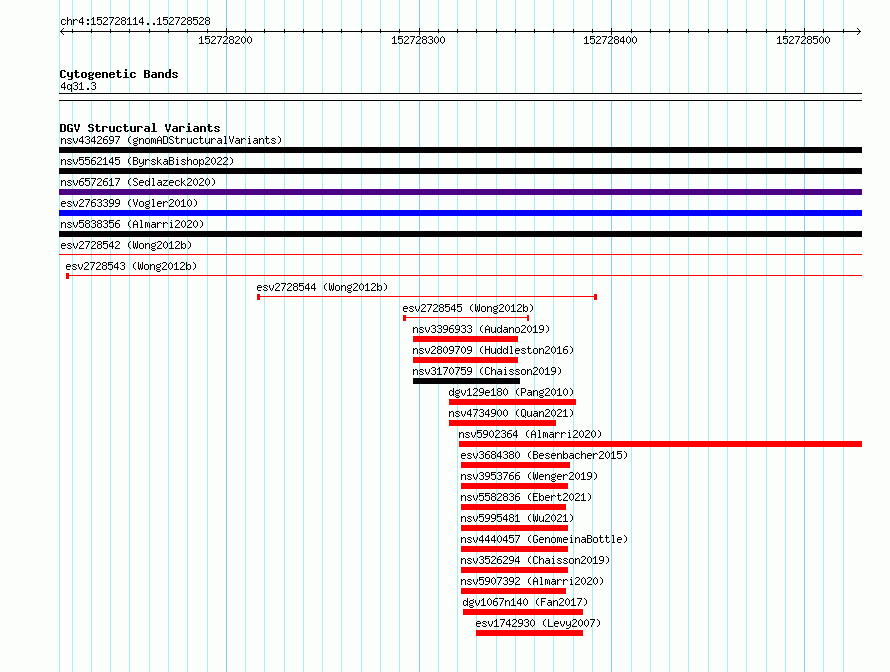Click the purple Sedlazeck2020 variant bar
Screen dimensions: 890x672
[x=460, y=192]
